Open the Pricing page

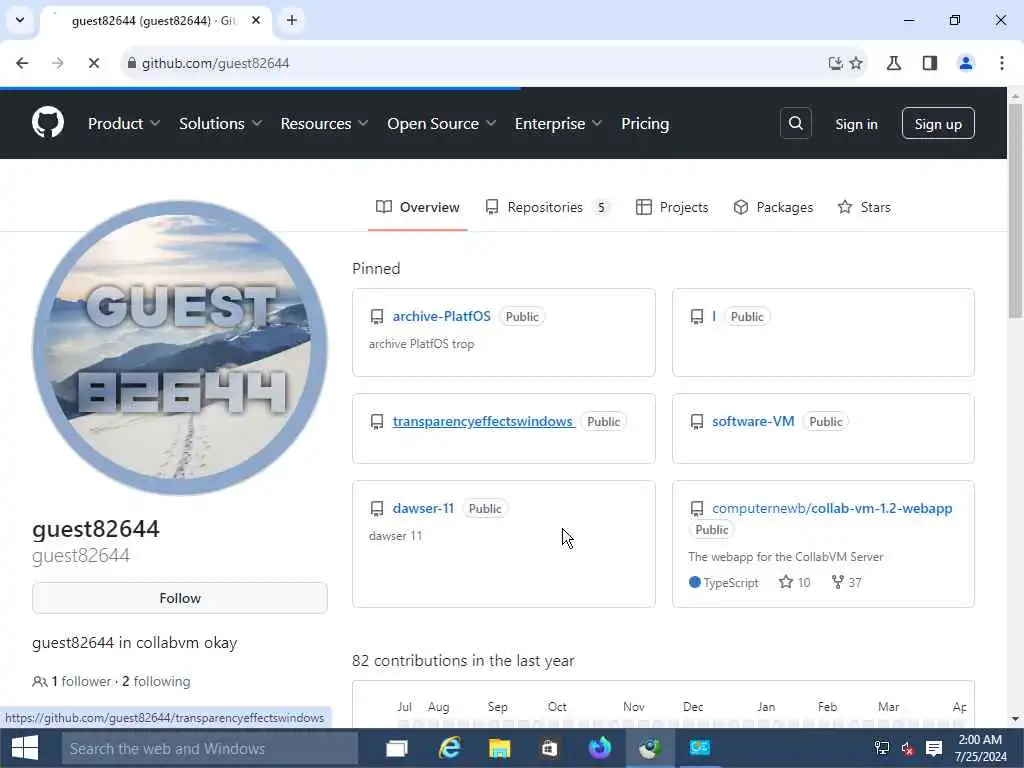[x=645, y=123]
